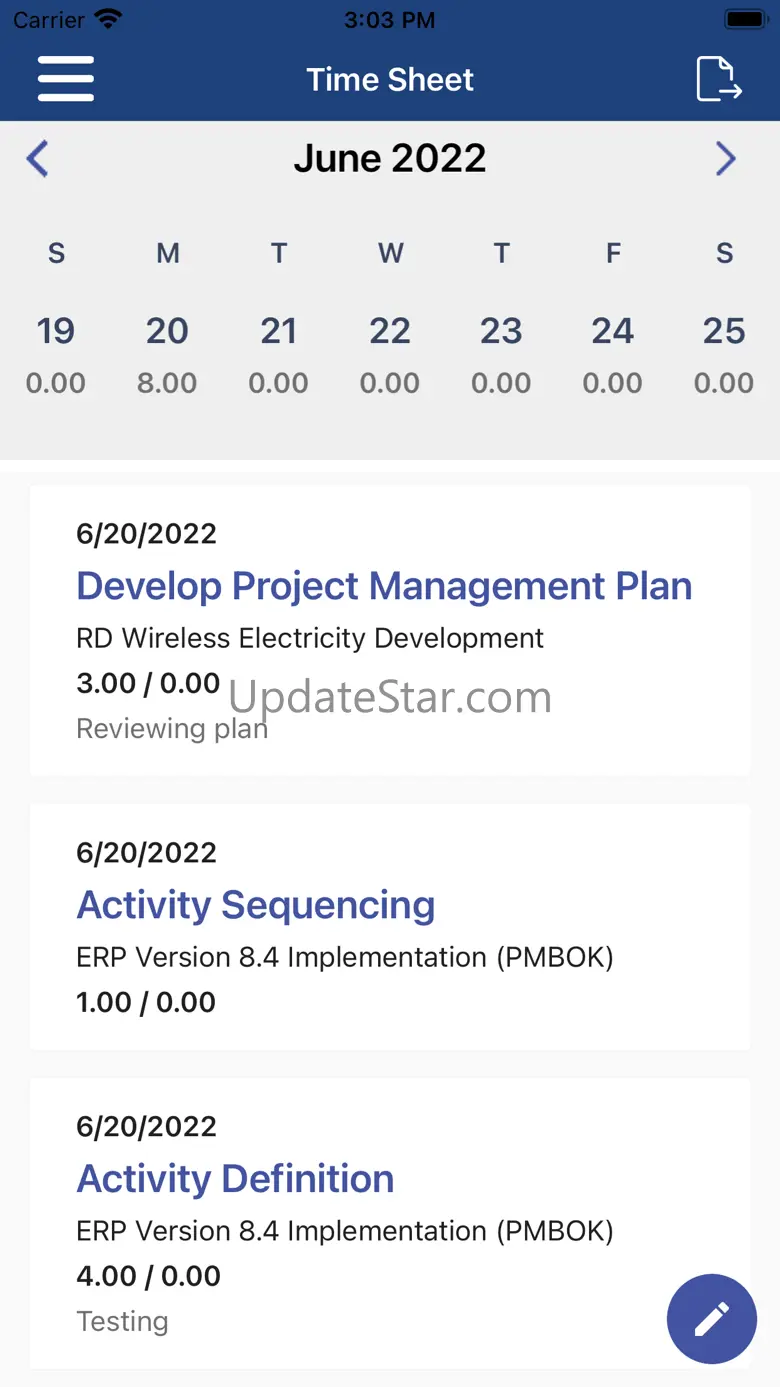Tap the June 2022 month title
Image resolution: width=780 pixels, height=1387 pixels.
coord(390,159)
